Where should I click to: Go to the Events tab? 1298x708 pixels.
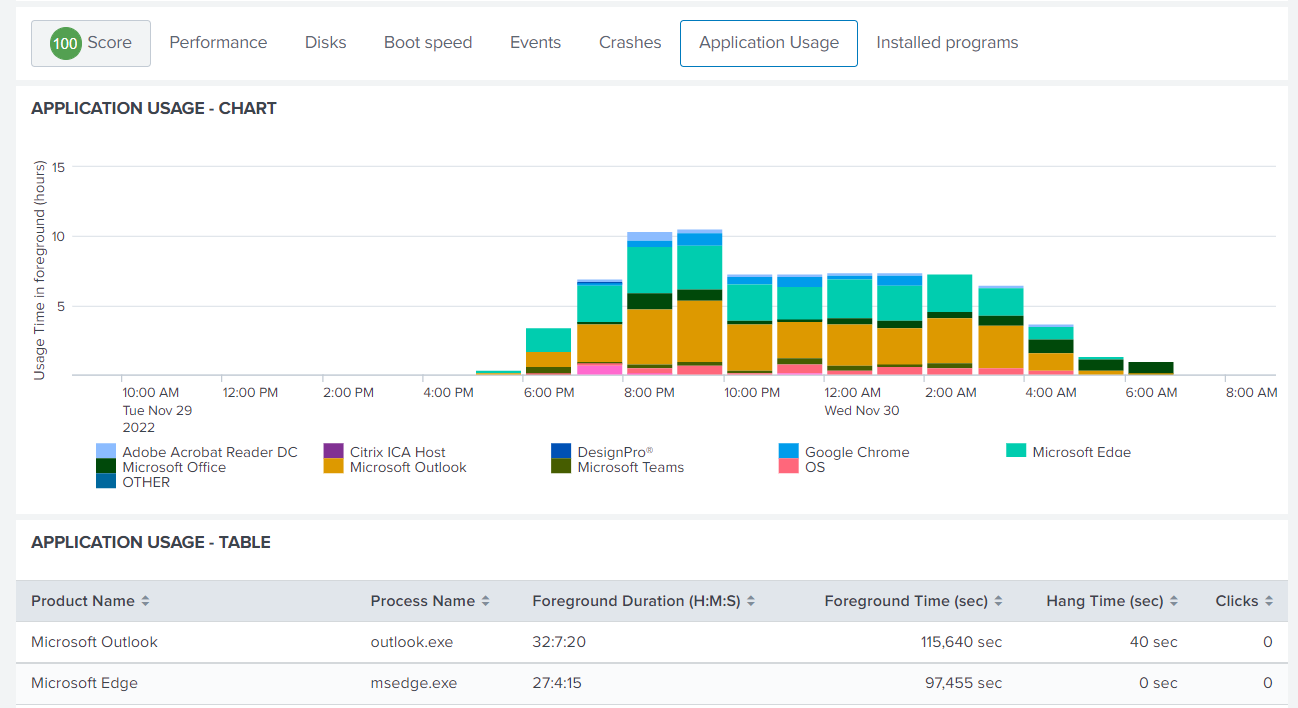point(535,43)
